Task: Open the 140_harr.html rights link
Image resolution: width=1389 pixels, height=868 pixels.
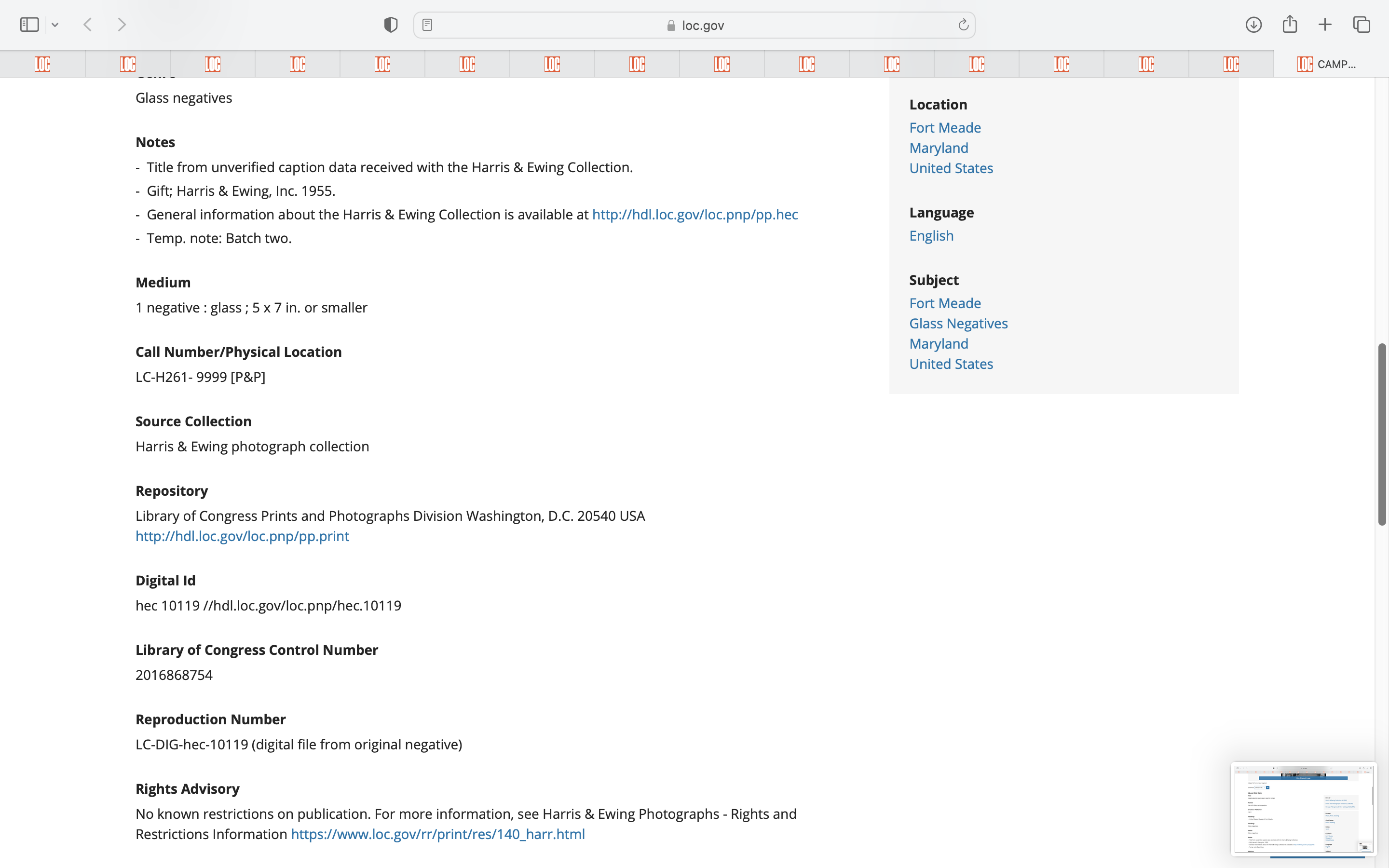Action: [437, 834]
